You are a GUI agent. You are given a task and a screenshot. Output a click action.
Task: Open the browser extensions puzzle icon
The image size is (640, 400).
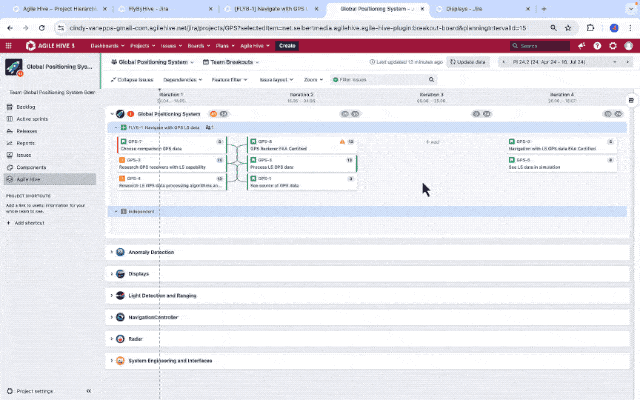click(590, 28)
